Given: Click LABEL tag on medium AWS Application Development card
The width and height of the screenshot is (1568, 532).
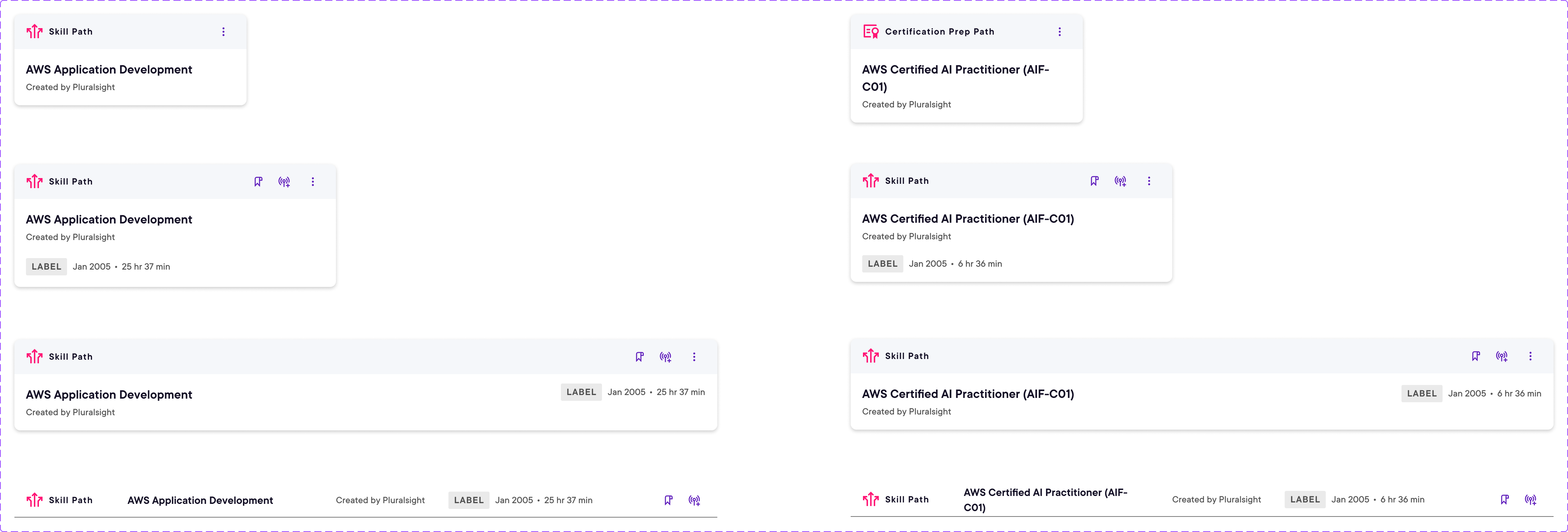Looking at the screenshot, I should (x=46, y=267).
